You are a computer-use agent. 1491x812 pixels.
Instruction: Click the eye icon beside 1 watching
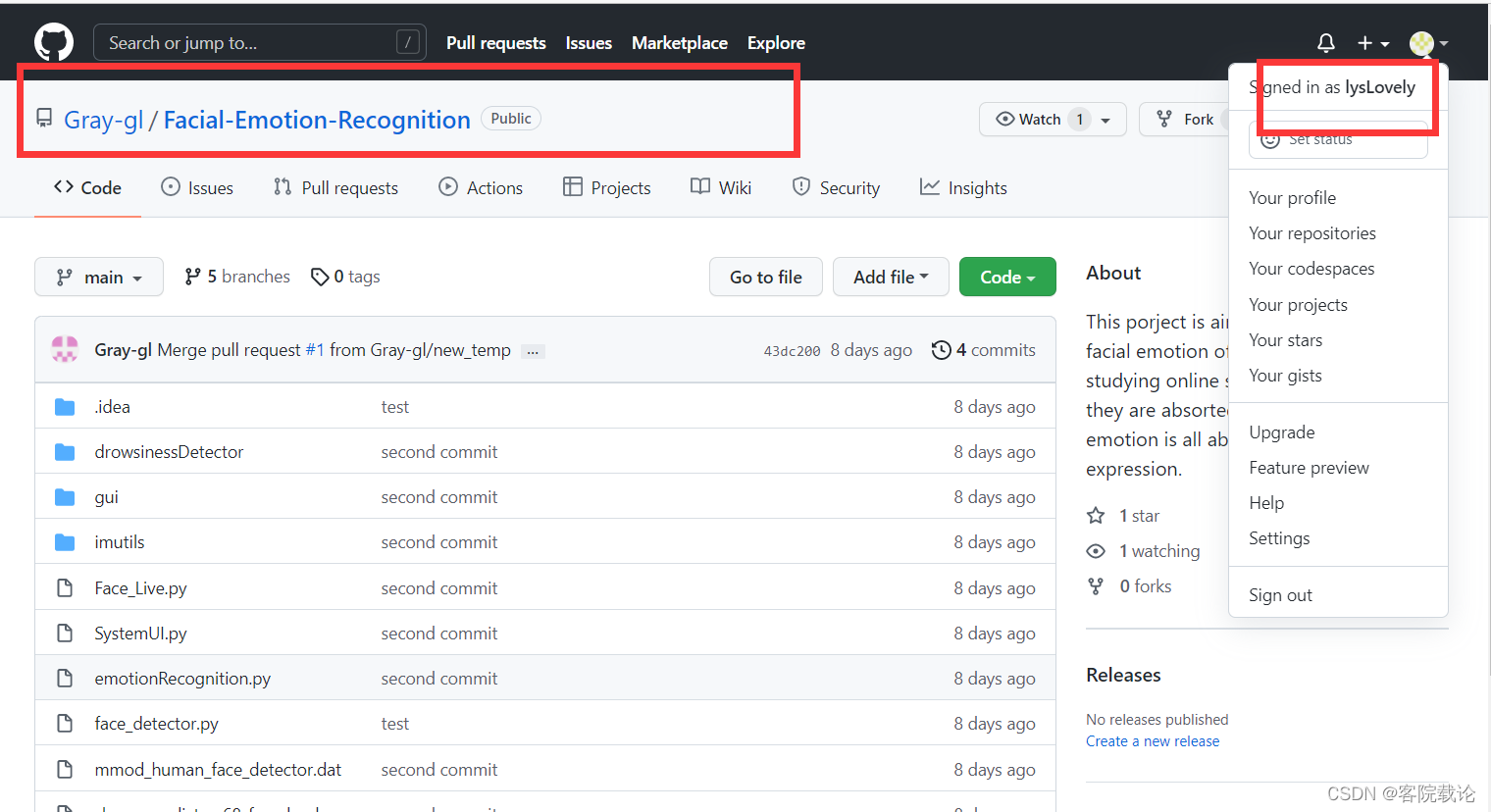click(1096, 550)
